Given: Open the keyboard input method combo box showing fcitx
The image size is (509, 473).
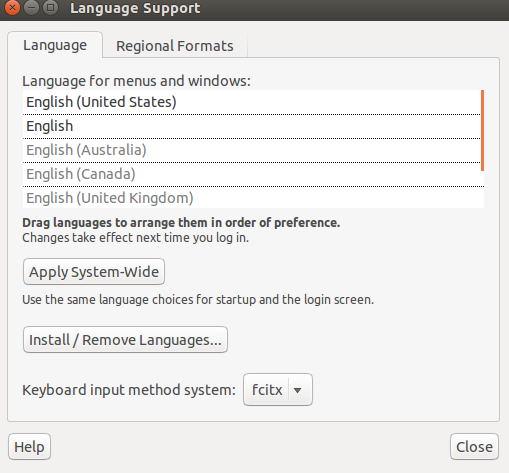Looking at the screenshot, I should pos(278,389).
